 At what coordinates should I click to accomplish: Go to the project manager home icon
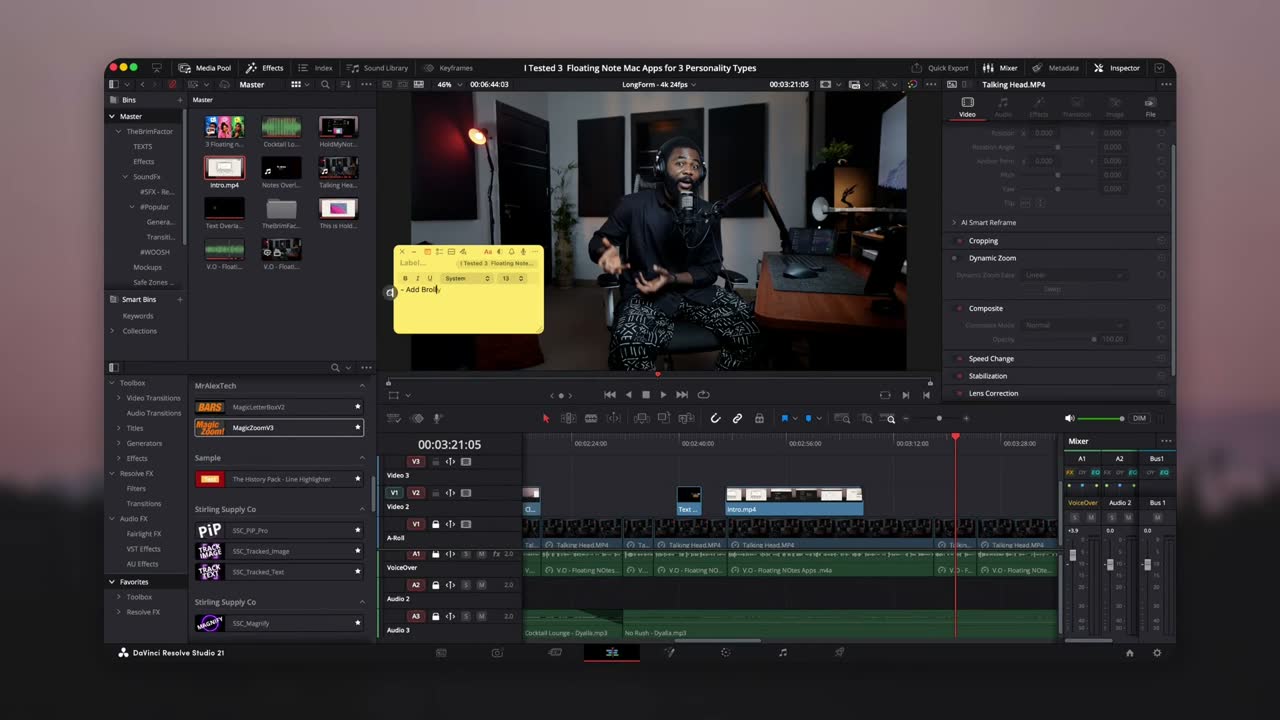(1130, 653)
